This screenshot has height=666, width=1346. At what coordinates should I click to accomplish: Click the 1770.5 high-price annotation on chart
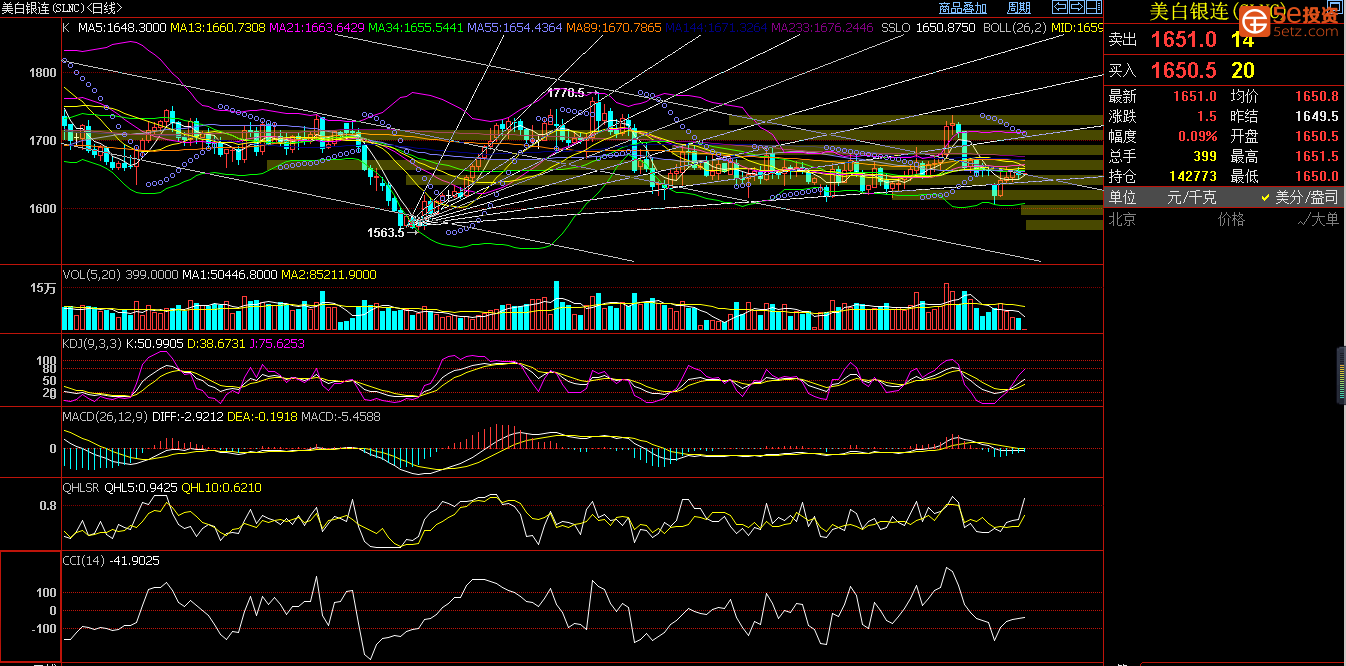pyautogui.click(x=565, y=93)
